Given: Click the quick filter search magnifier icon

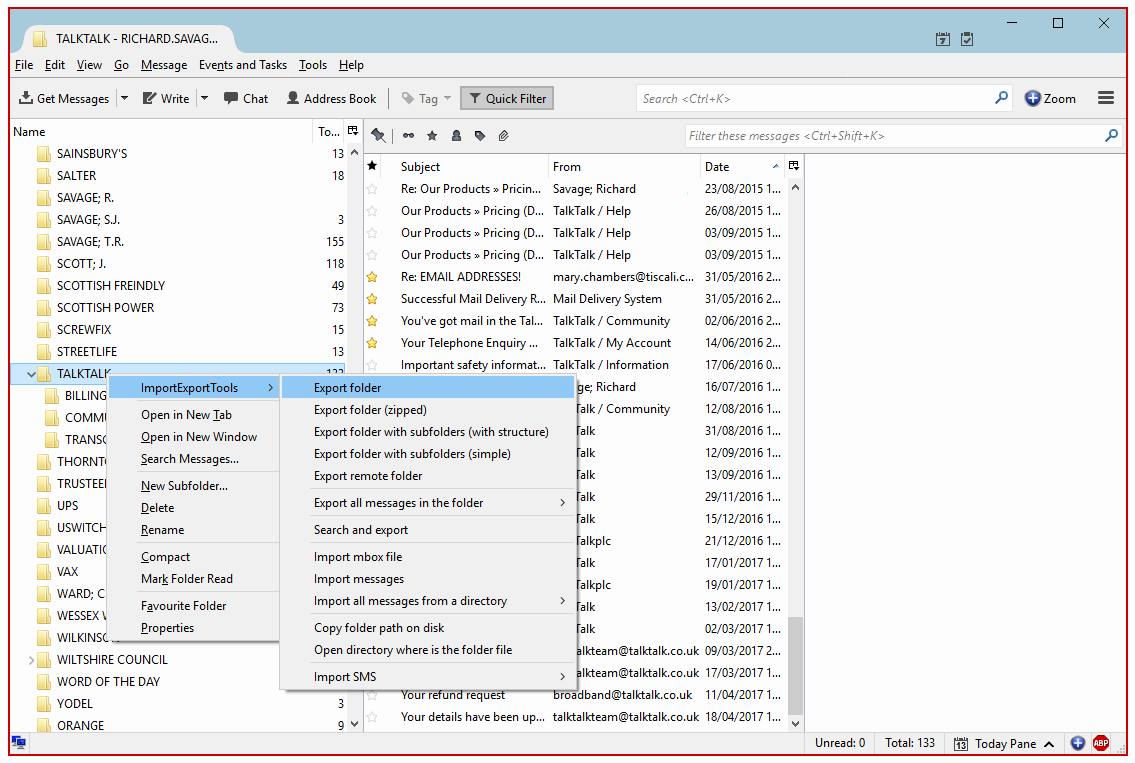Looking at the screenshot, I should tap(1111, 135).
